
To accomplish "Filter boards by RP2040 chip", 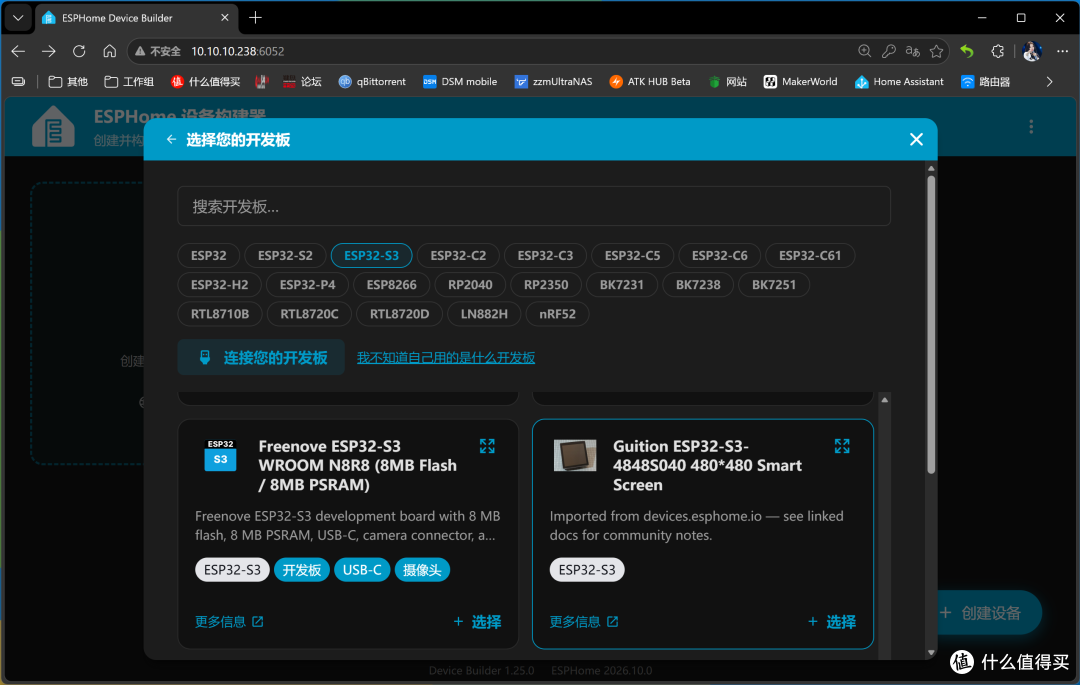I will click(470, 285).
